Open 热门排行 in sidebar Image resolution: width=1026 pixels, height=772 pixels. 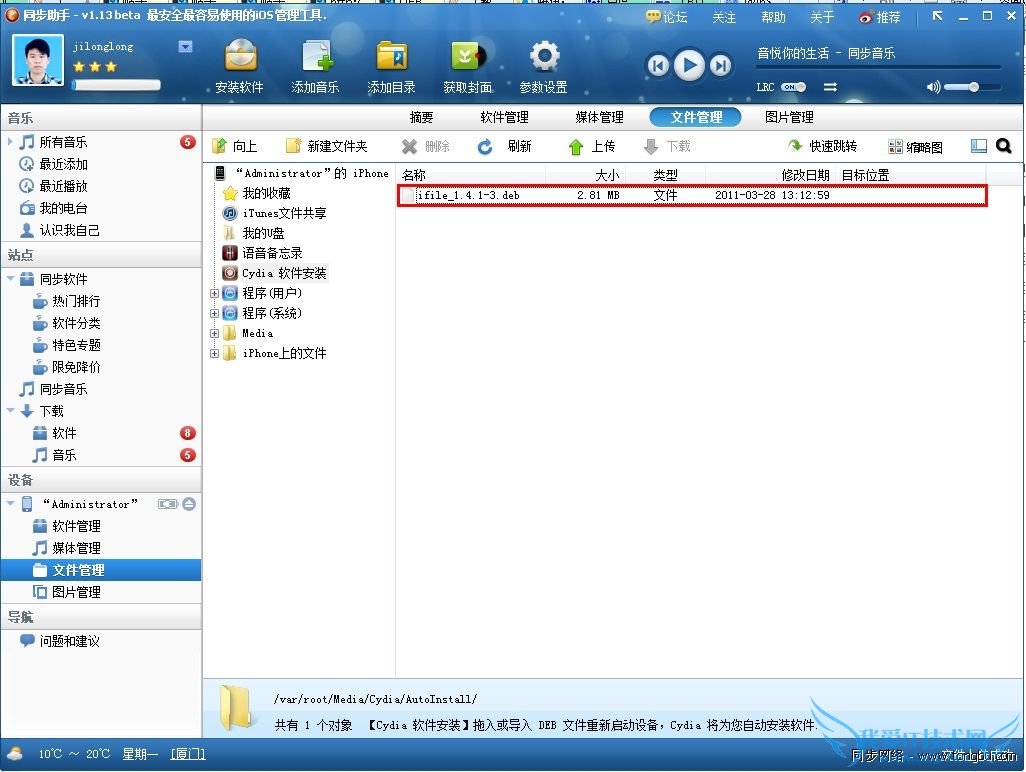pos(66,301)
